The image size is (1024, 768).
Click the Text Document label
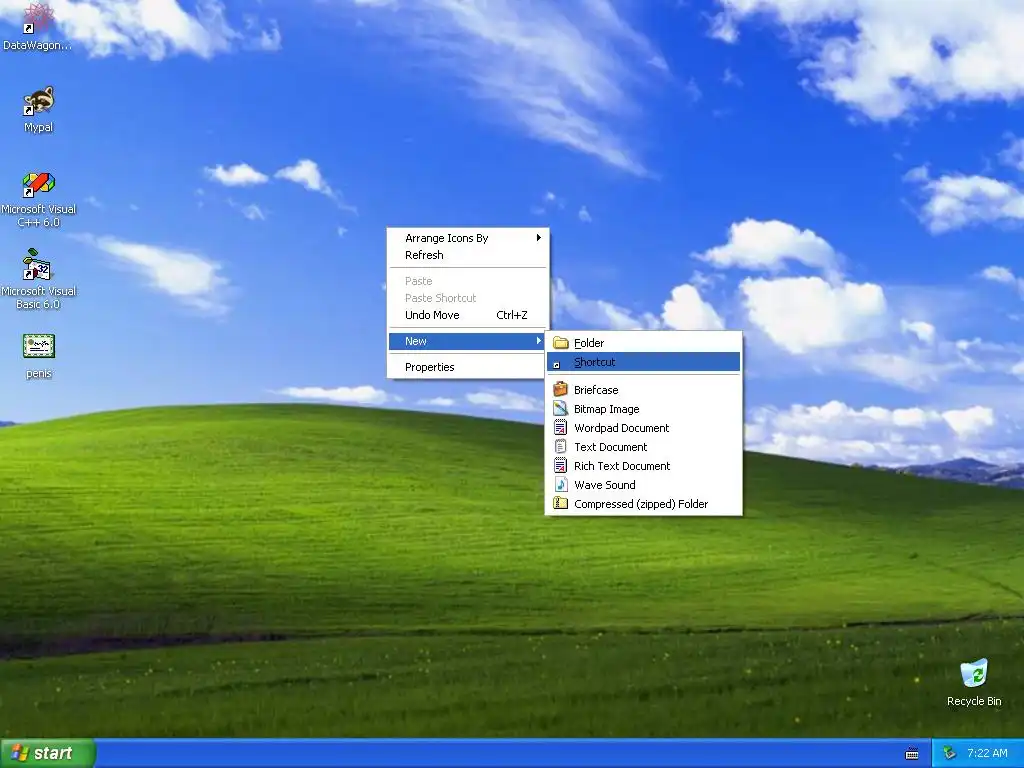tap(611, 447)
